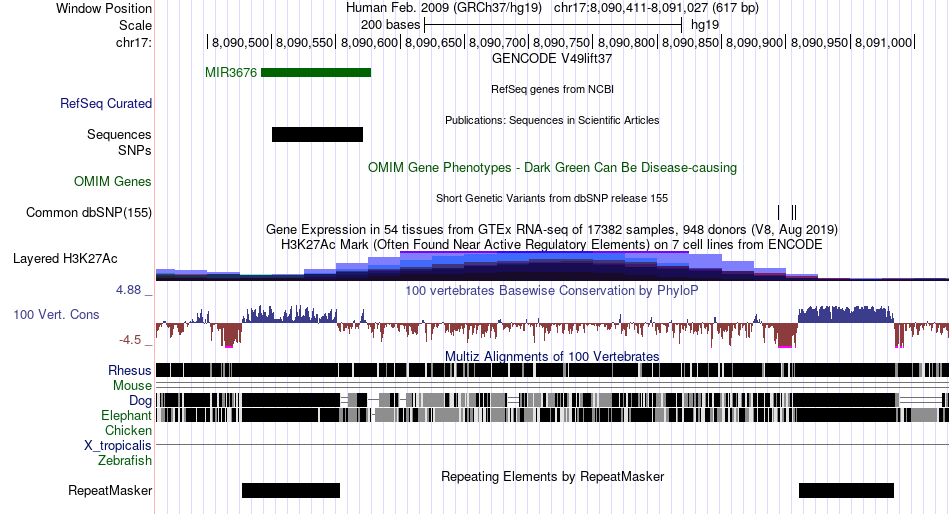Click the 8,090,500 ruler position
The width and height of the screenshot is (950, 514).
241,42
